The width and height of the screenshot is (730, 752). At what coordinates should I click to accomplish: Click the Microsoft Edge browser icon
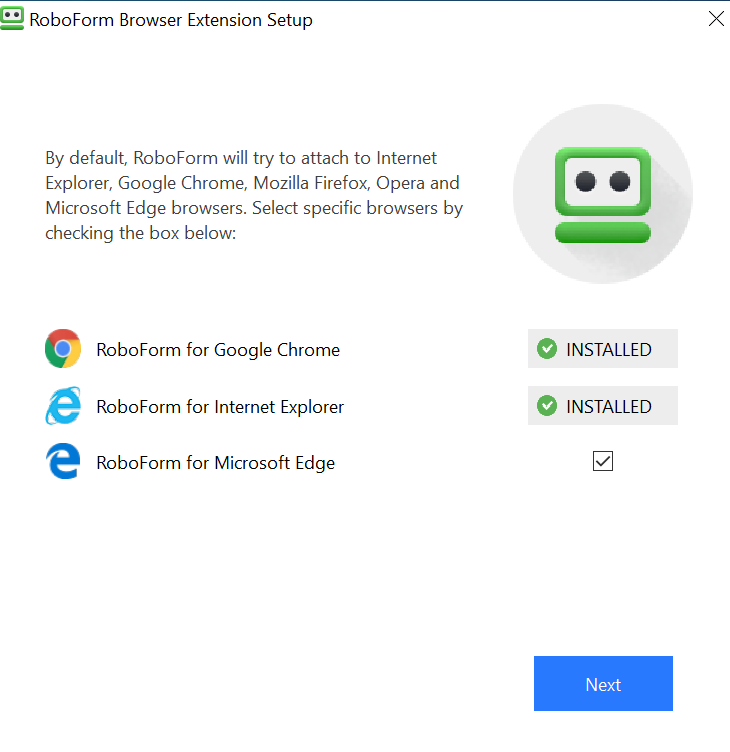(x=63, y=461)
